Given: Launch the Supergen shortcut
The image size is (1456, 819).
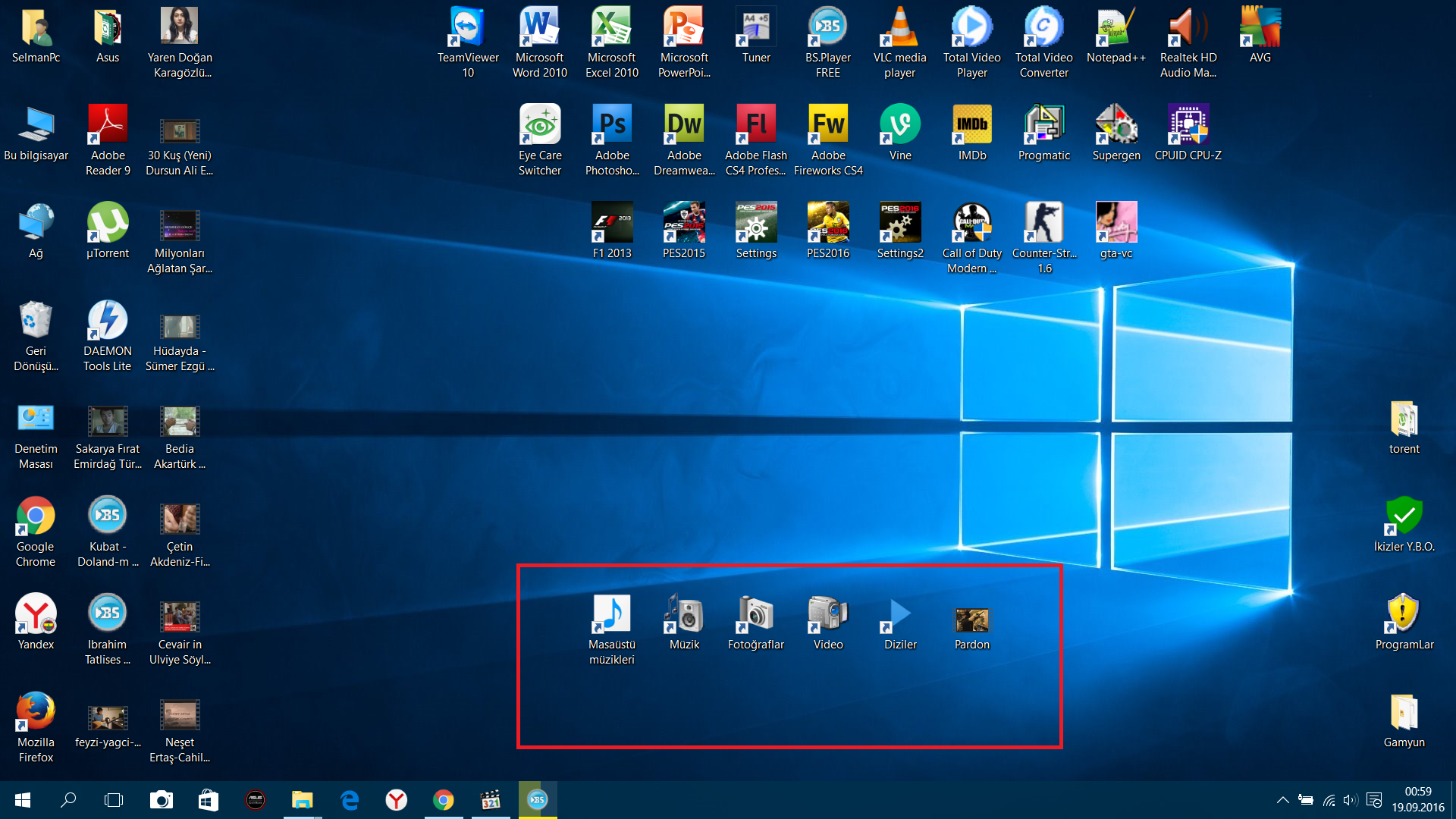Looking at the screenshot, I should [x=1116, y=133].
